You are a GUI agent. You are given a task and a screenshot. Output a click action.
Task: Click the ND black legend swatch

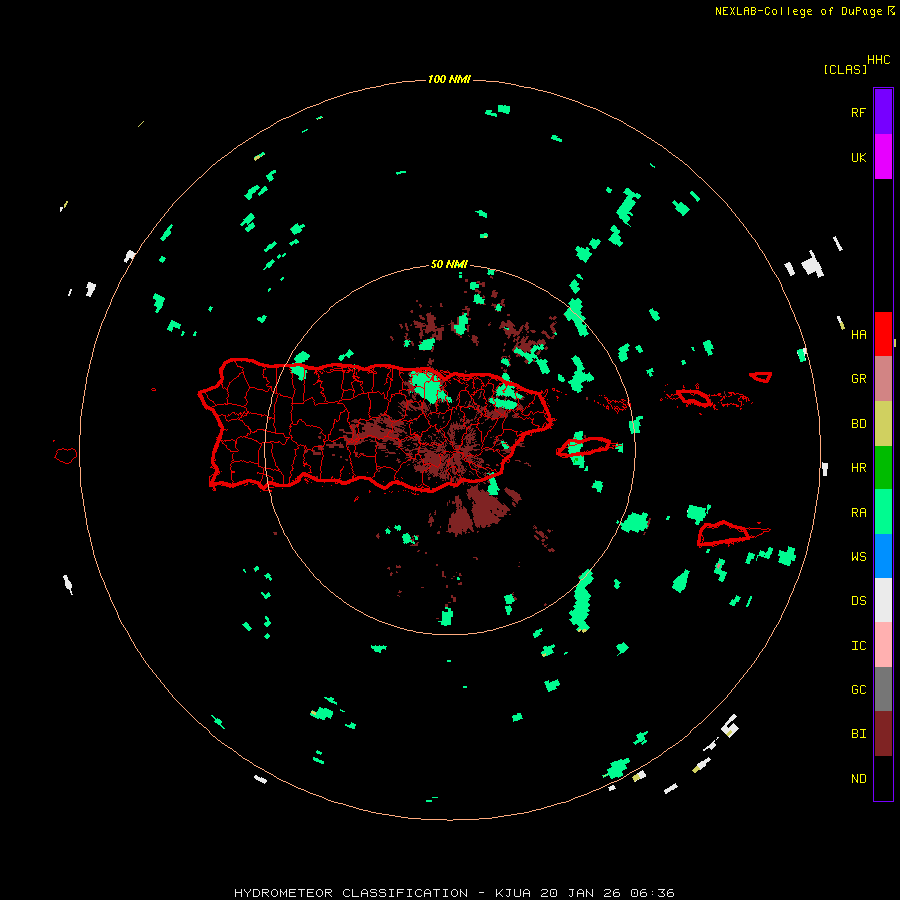883,778
